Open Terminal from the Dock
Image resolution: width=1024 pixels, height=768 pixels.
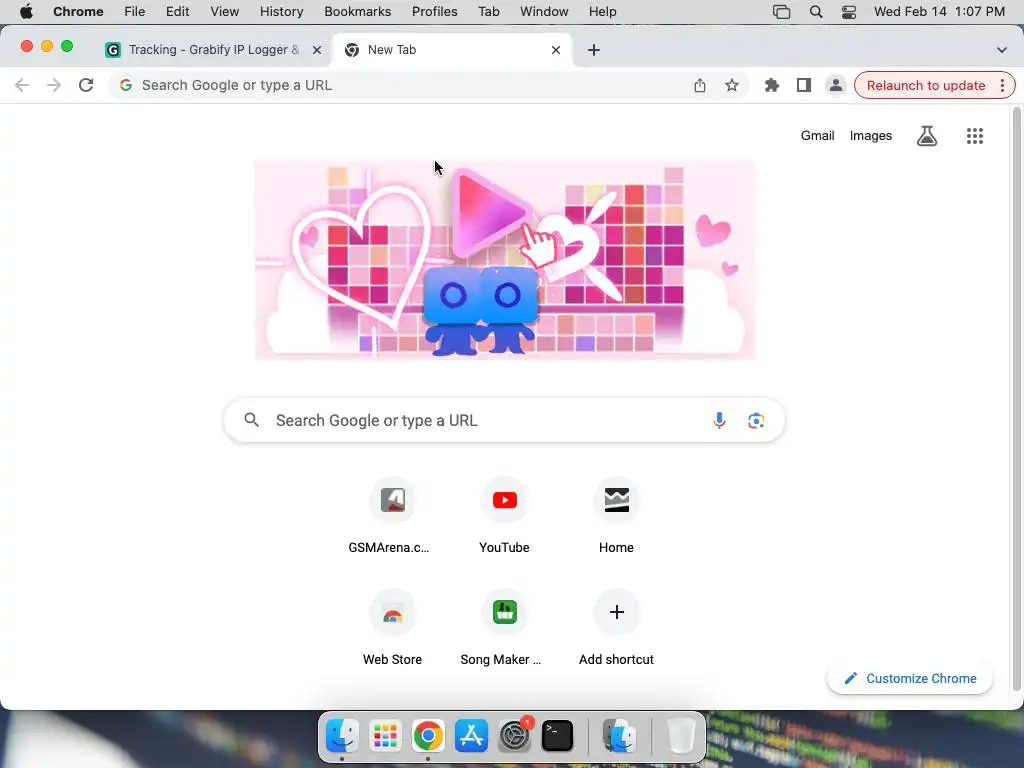click(557, 736)
